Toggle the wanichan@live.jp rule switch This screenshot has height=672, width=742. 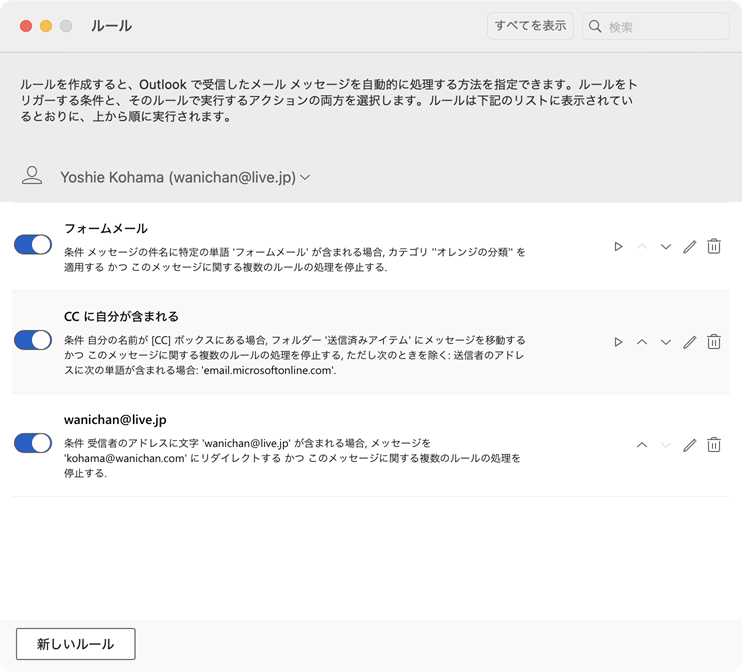tap(33, 443)
